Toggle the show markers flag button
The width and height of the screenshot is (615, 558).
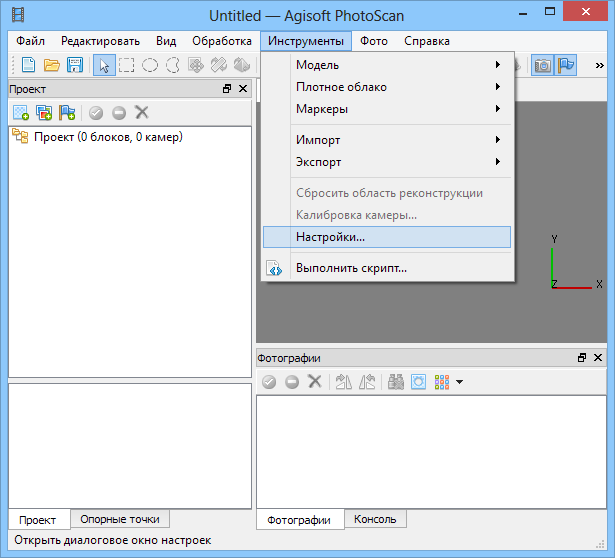(566, 65)
